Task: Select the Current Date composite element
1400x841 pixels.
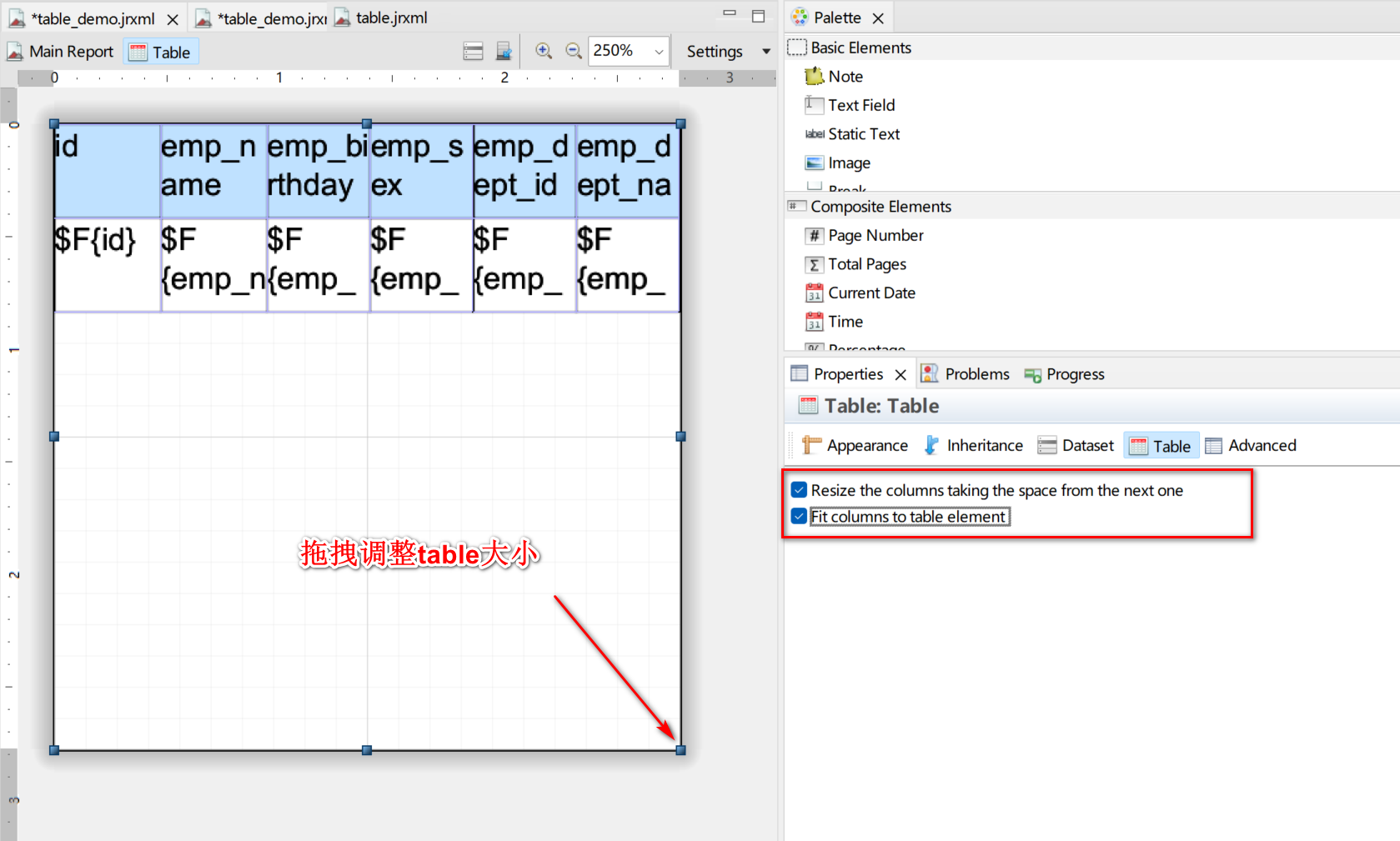Action: point(871,293)
